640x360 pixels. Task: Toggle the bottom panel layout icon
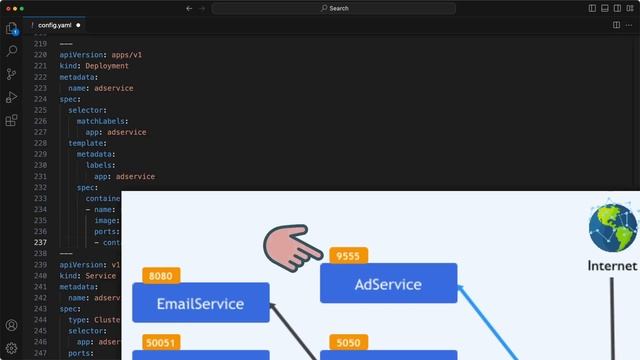click(605, 8)
